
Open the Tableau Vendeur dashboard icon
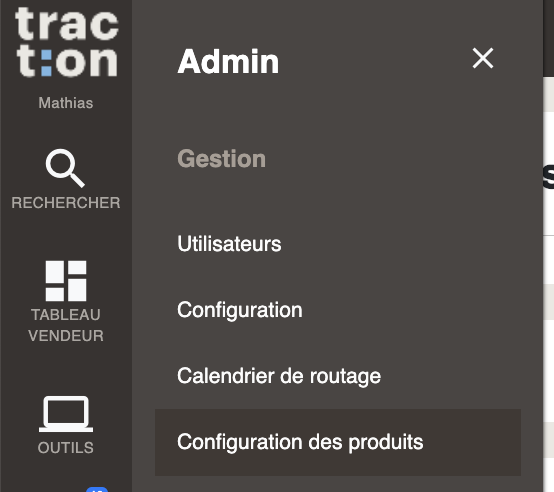click(x=66, y=281)
